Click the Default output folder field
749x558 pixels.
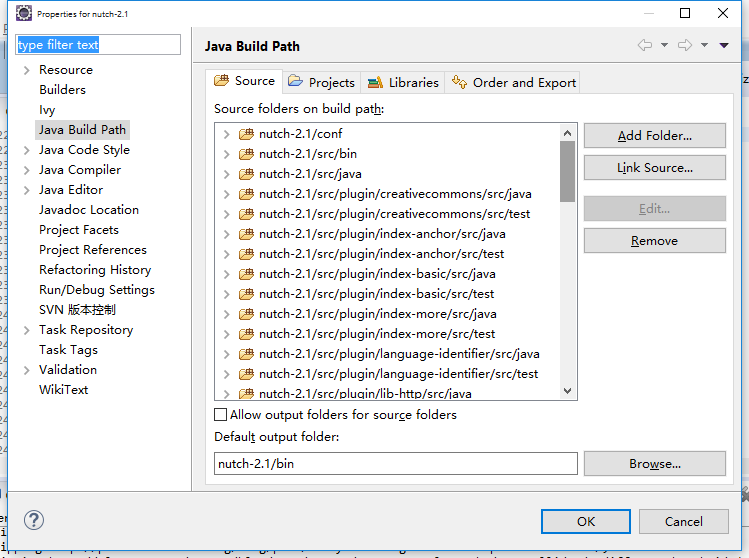(396, 463)
